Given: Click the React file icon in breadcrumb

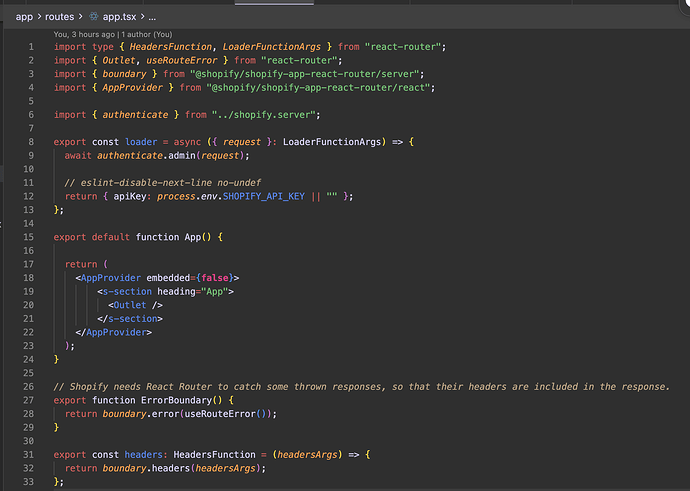Looking at the screenshot, I should (x=93, y=16).
